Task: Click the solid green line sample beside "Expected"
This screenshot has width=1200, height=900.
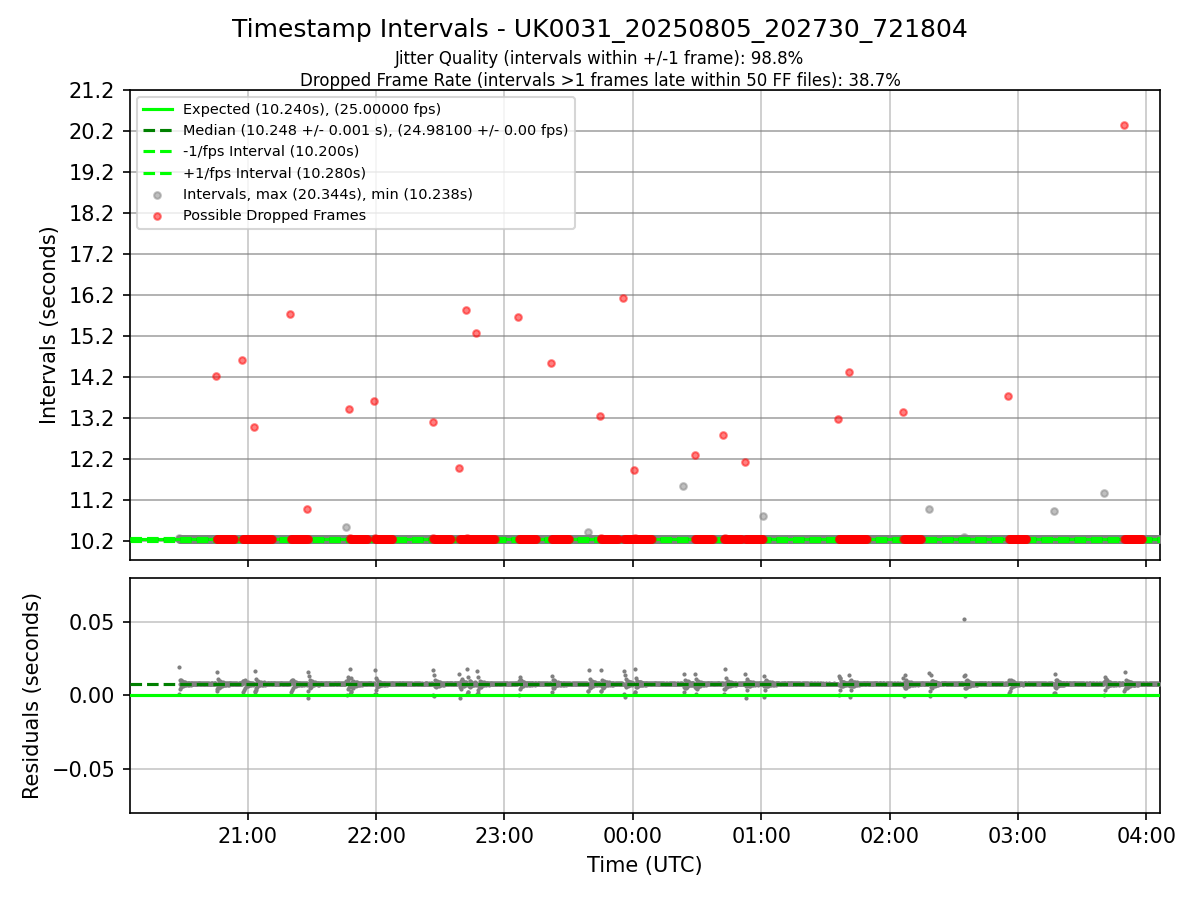Action: click(157, 109)
